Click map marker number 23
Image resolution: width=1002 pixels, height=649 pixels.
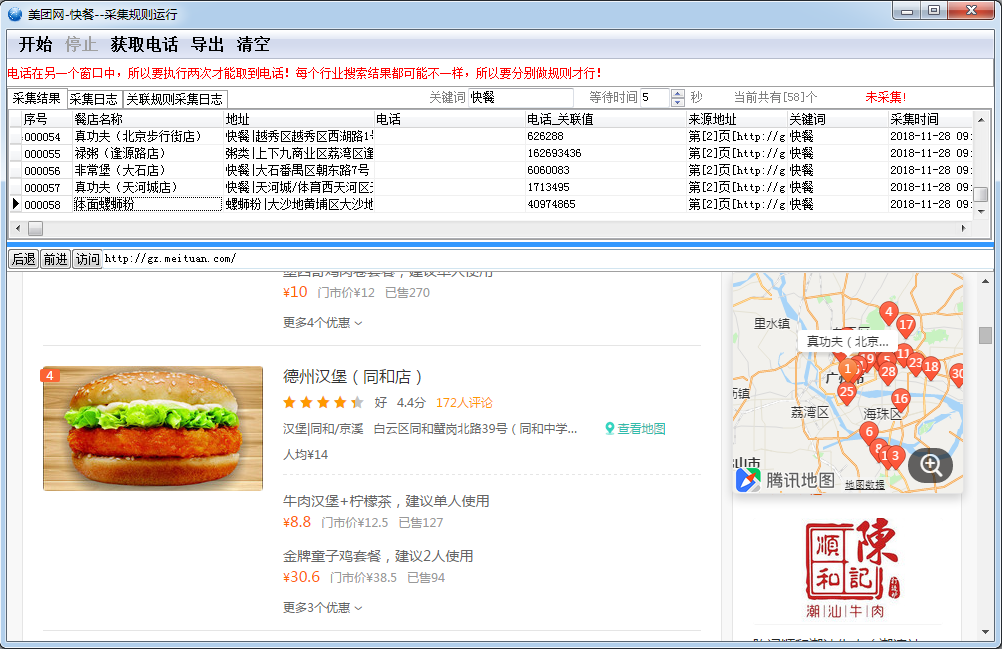pos(916,363)
